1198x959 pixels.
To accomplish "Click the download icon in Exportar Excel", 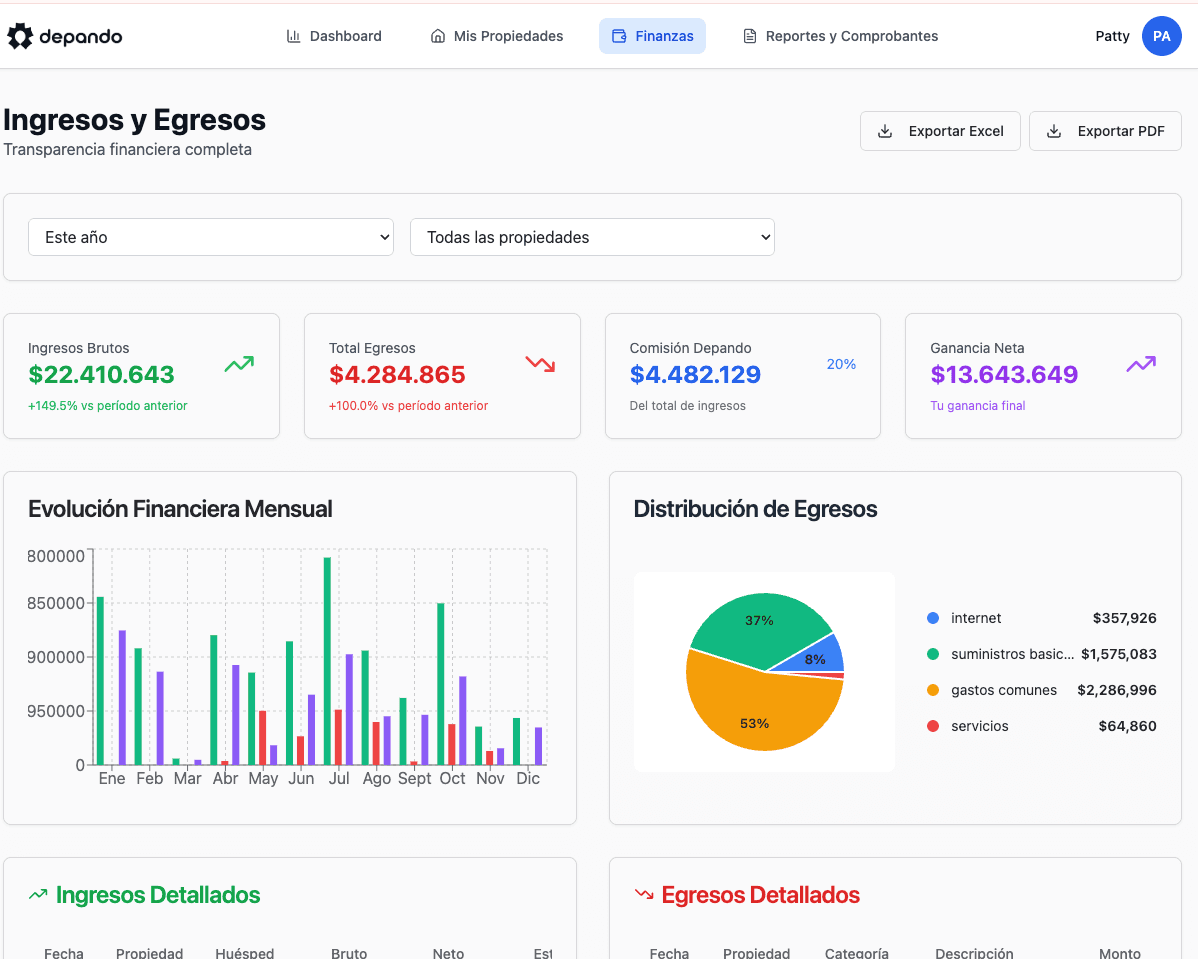I will point(885,131).
